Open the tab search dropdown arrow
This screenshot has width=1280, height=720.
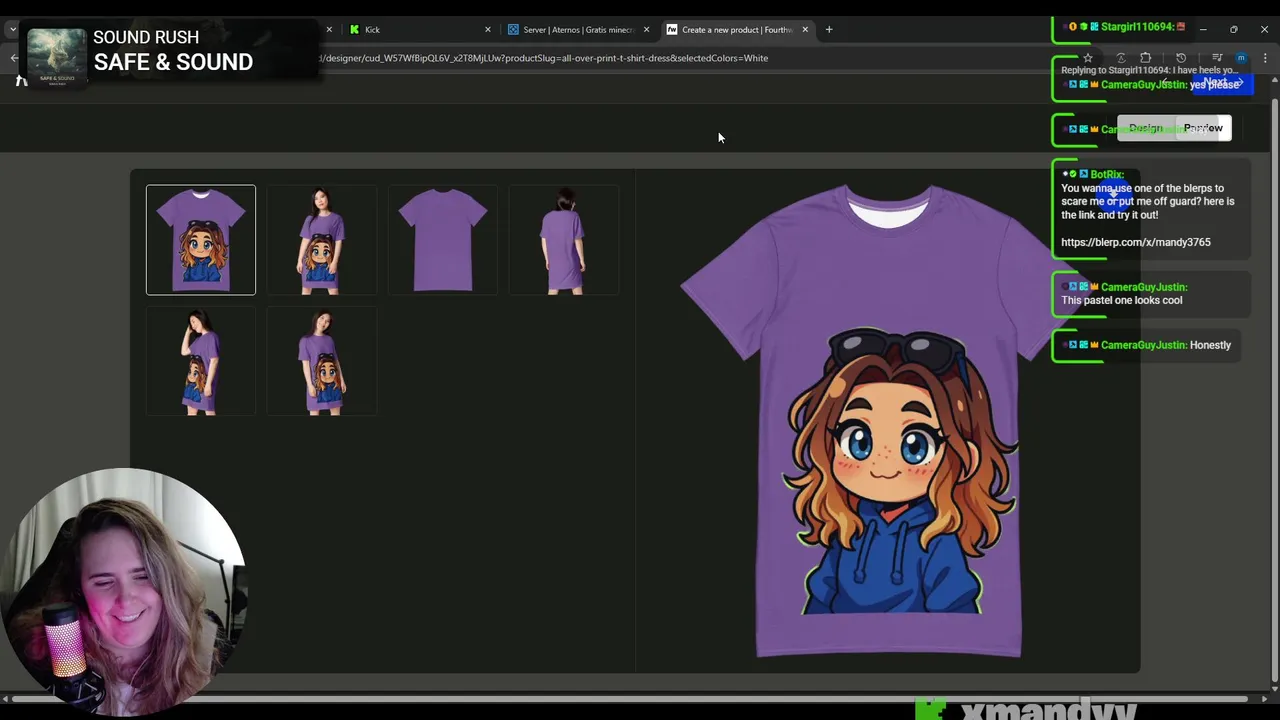pyautogui.click(x=12, y=29)
